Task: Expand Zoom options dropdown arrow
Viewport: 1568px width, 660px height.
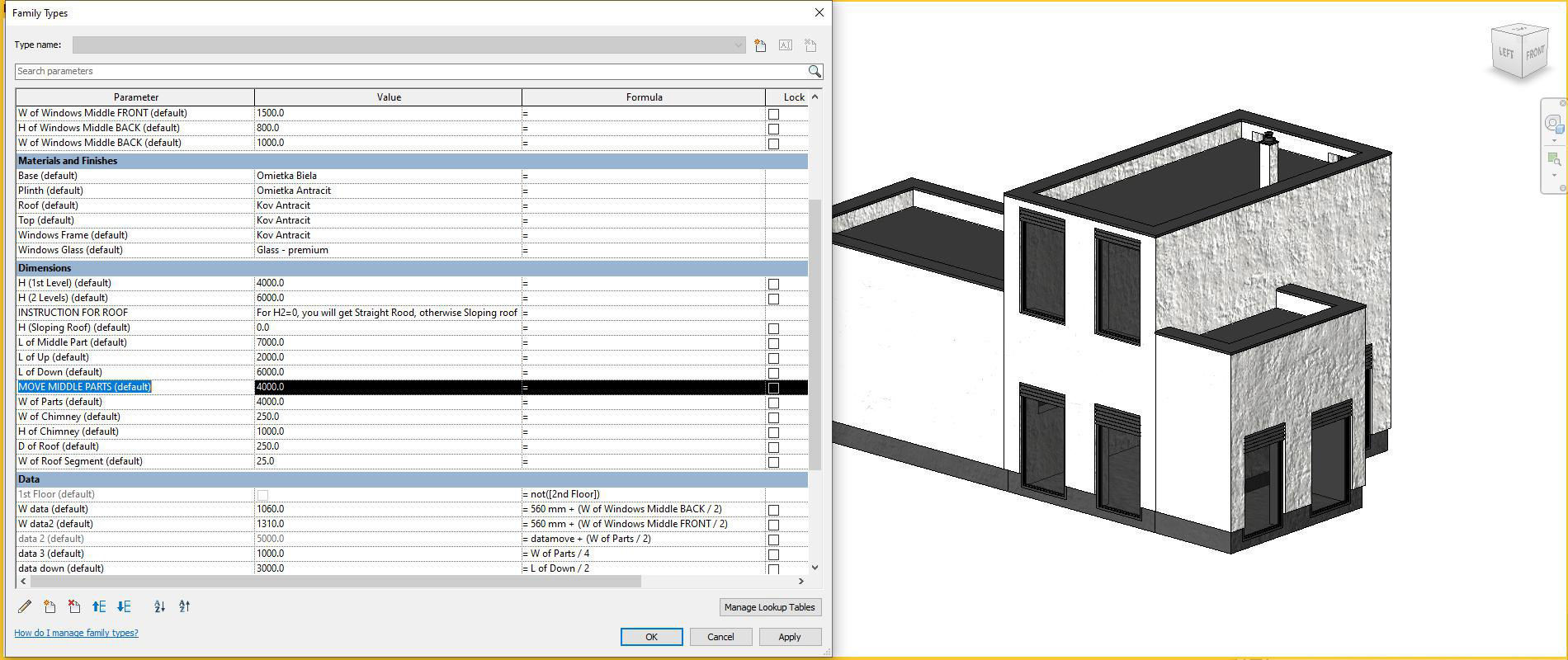Action: pyautogui.click(x=1554, y=175)
